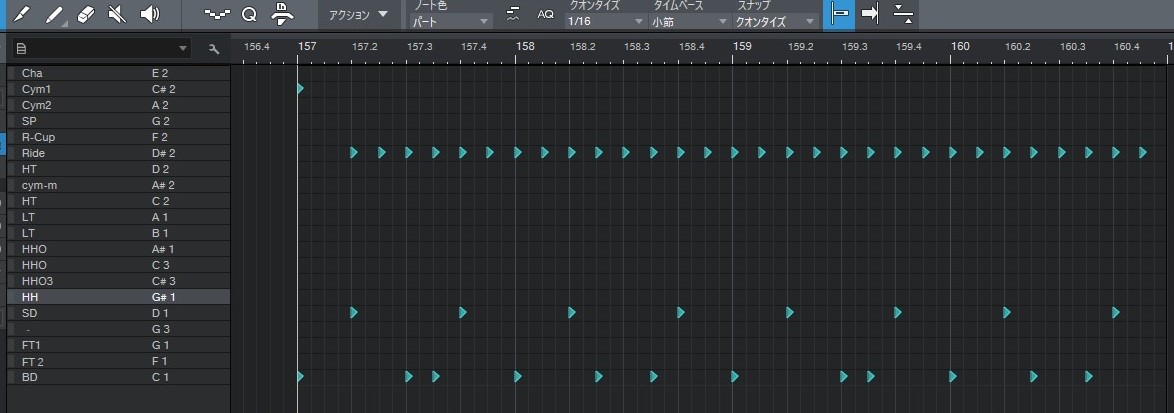Screen dimensions: 1174x413
Task: Click the Cym1 note at bar 157
Action: click(x=300, y=89)
